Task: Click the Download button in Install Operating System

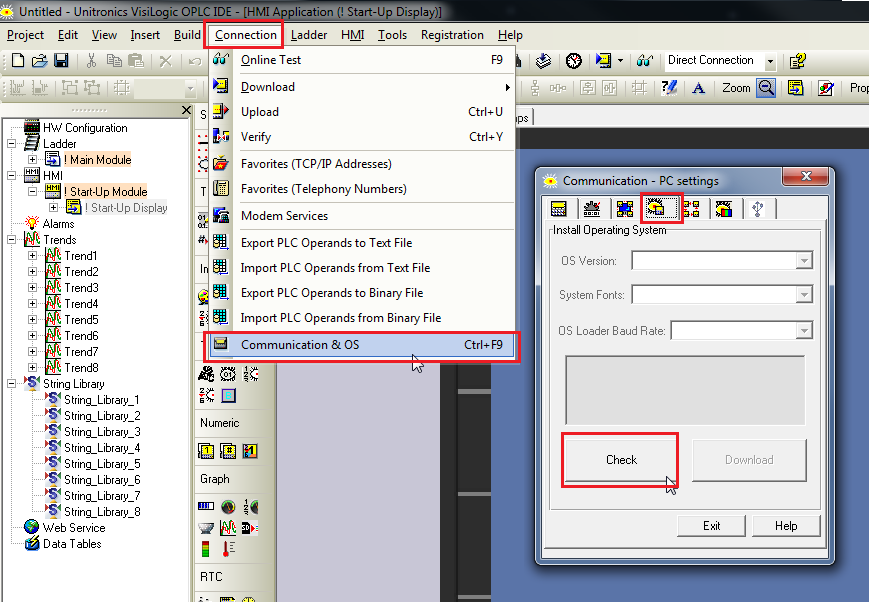Action: [x=749, y=460]
